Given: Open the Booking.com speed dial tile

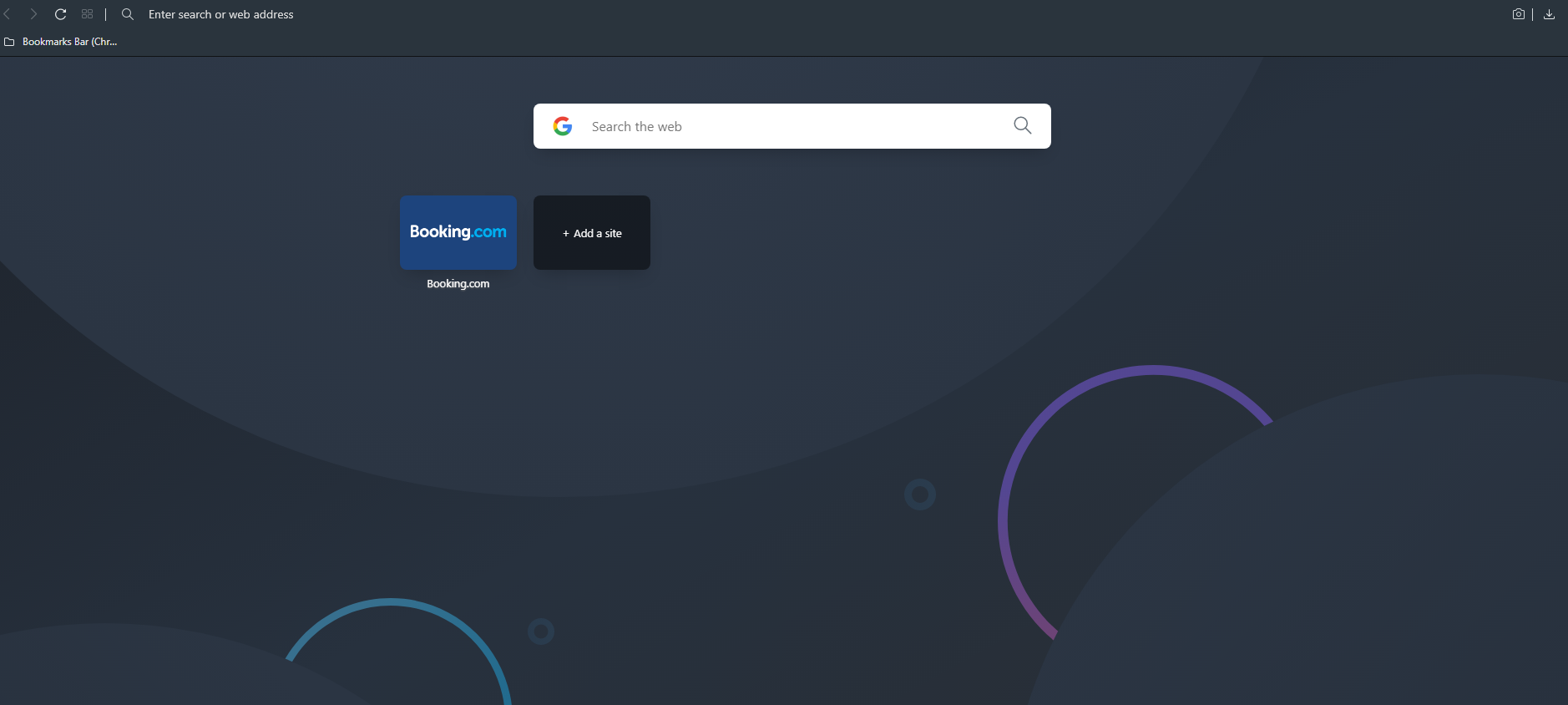Looking at the screenshot, I should (458, 232).
